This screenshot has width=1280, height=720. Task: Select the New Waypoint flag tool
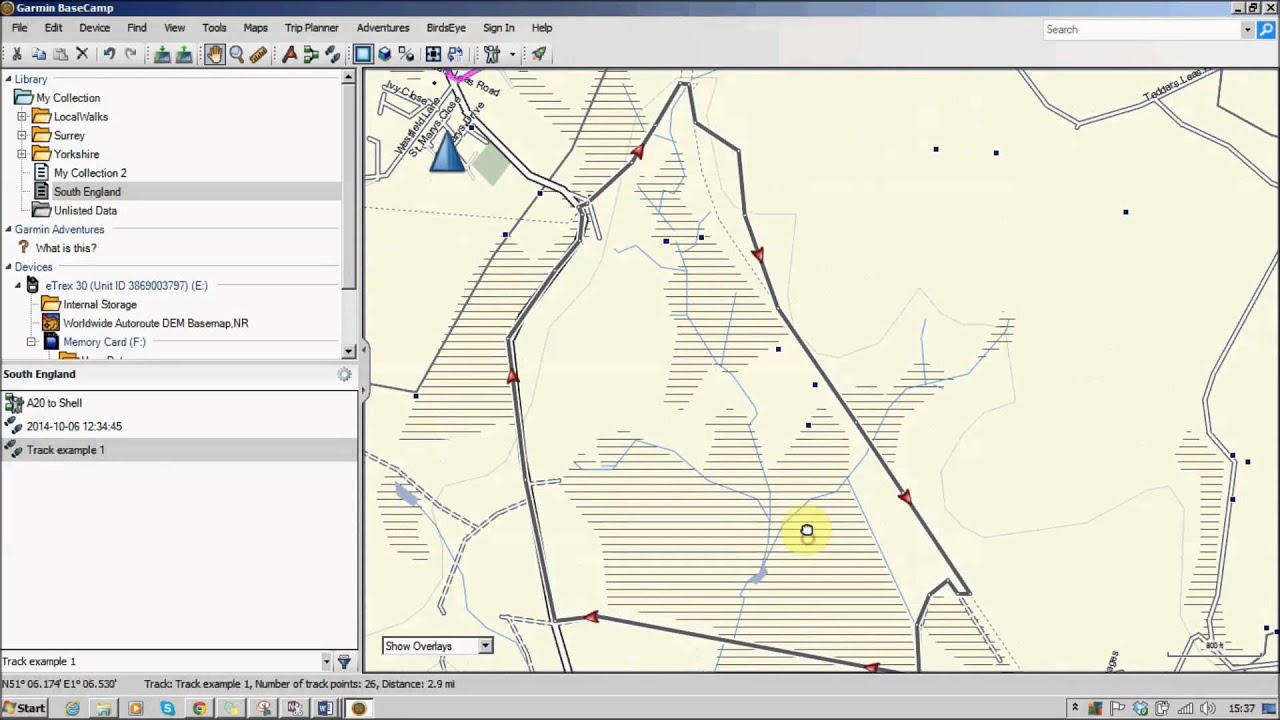point(290,54)
